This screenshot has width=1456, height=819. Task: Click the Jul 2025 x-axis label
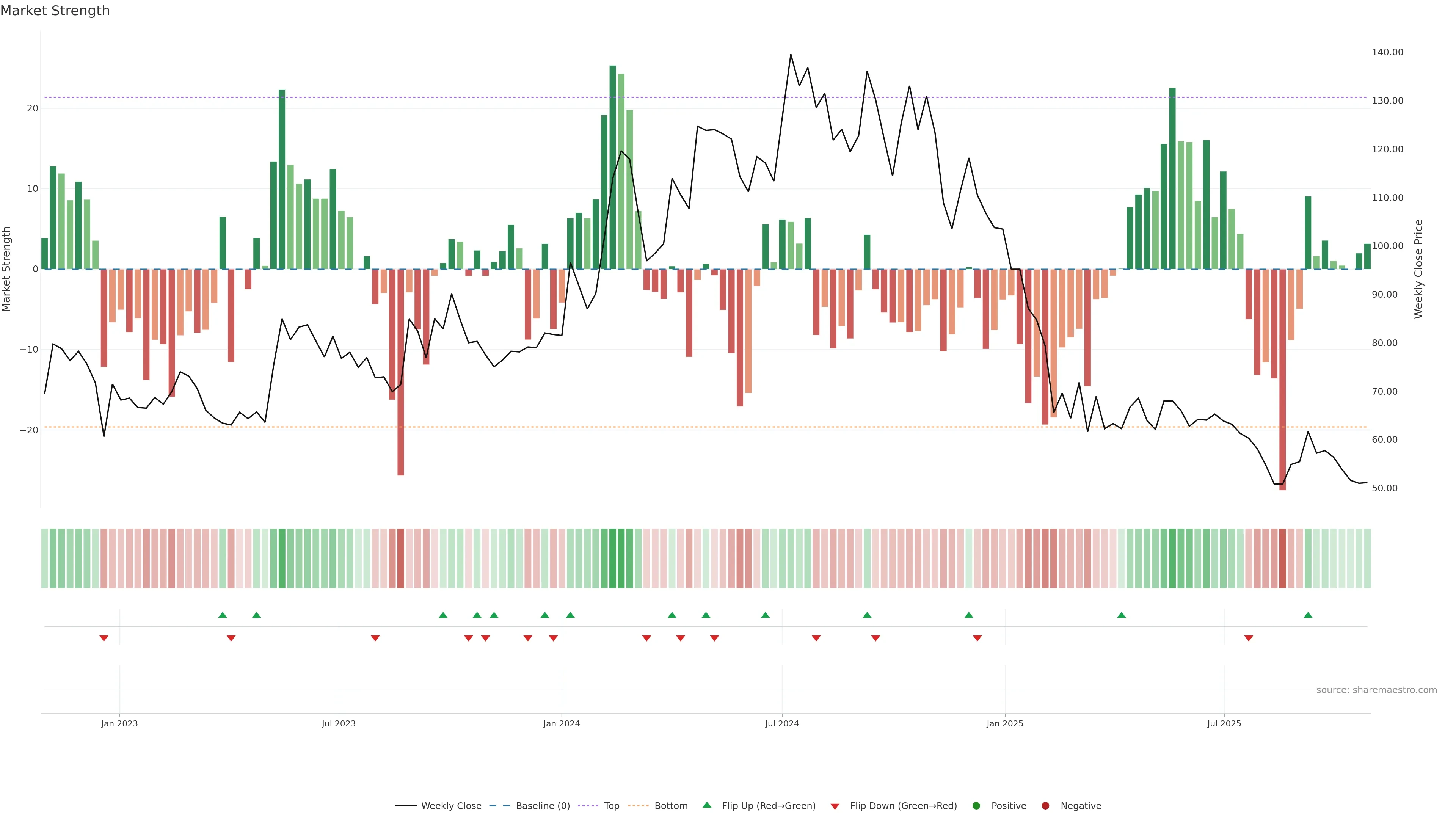click(x=1224, y=723)
